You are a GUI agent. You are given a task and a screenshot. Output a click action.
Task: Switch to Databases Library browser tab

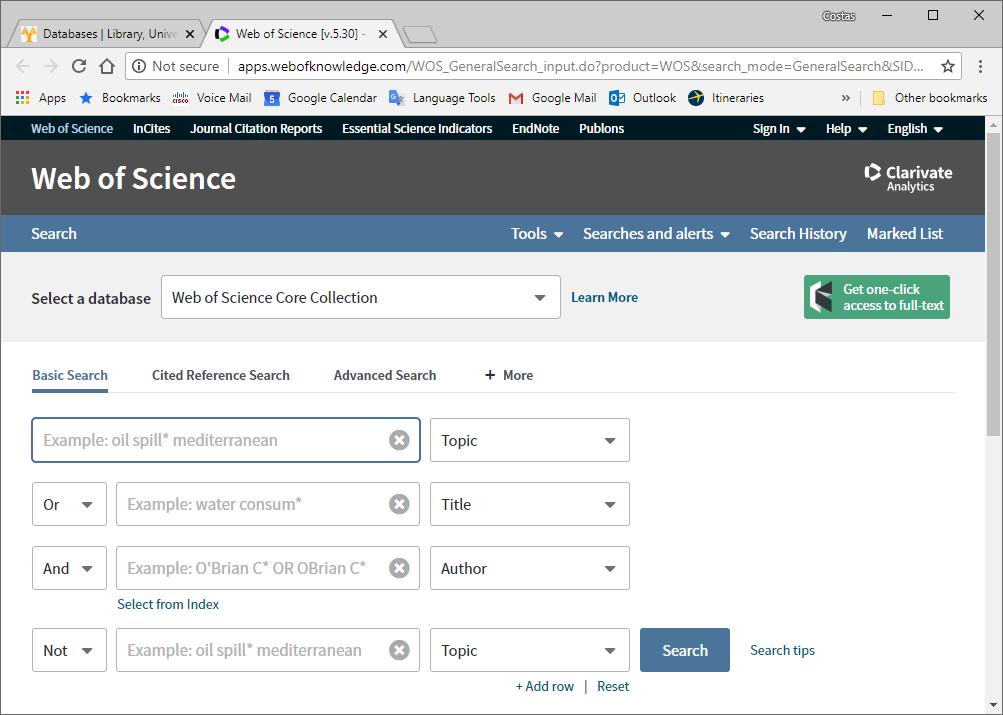pos(106,34)
